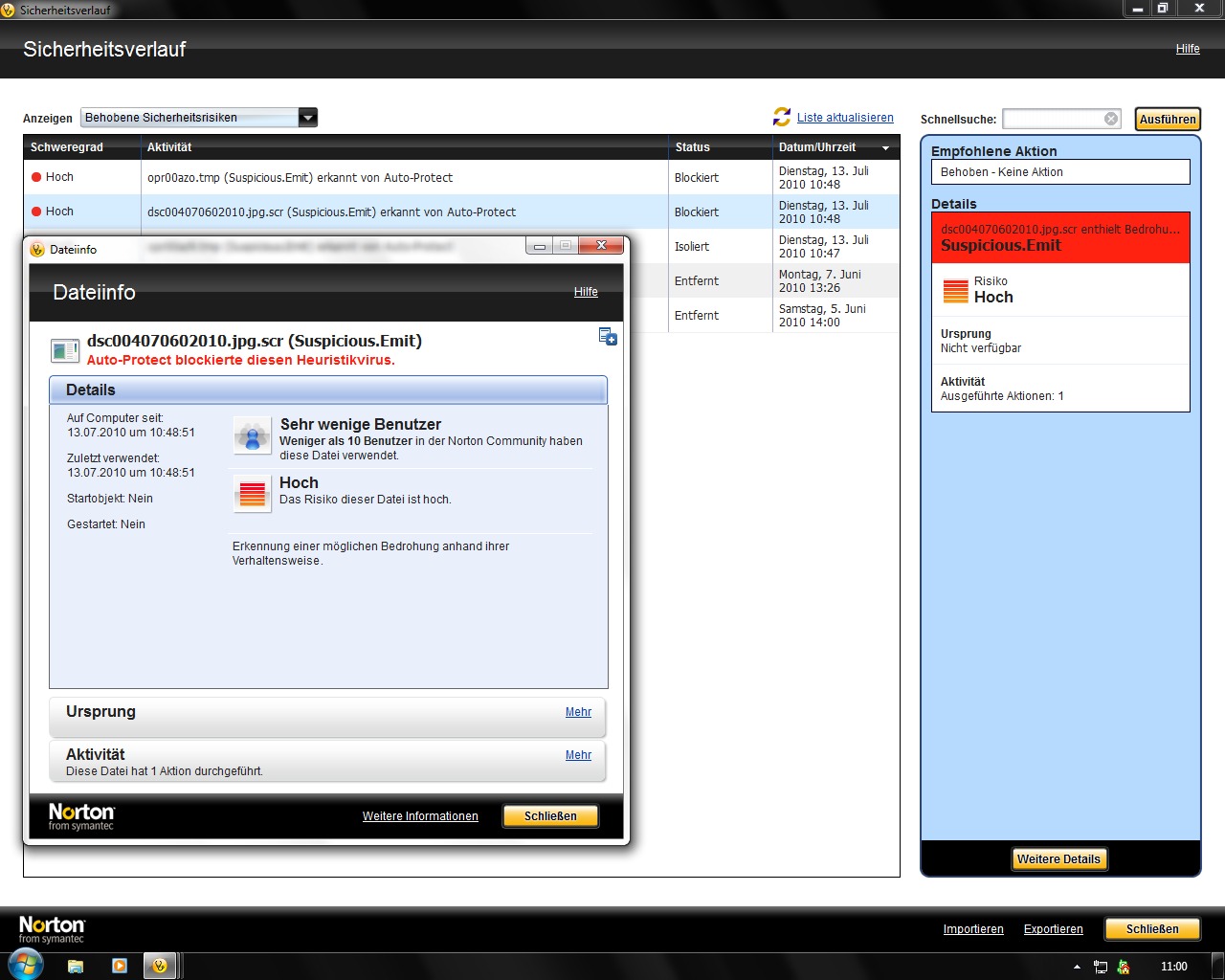Click the Ursprung entry in the Details sidebar
The height and width of the screenshot is (980, 1225).
click(x=1060, y=341)
